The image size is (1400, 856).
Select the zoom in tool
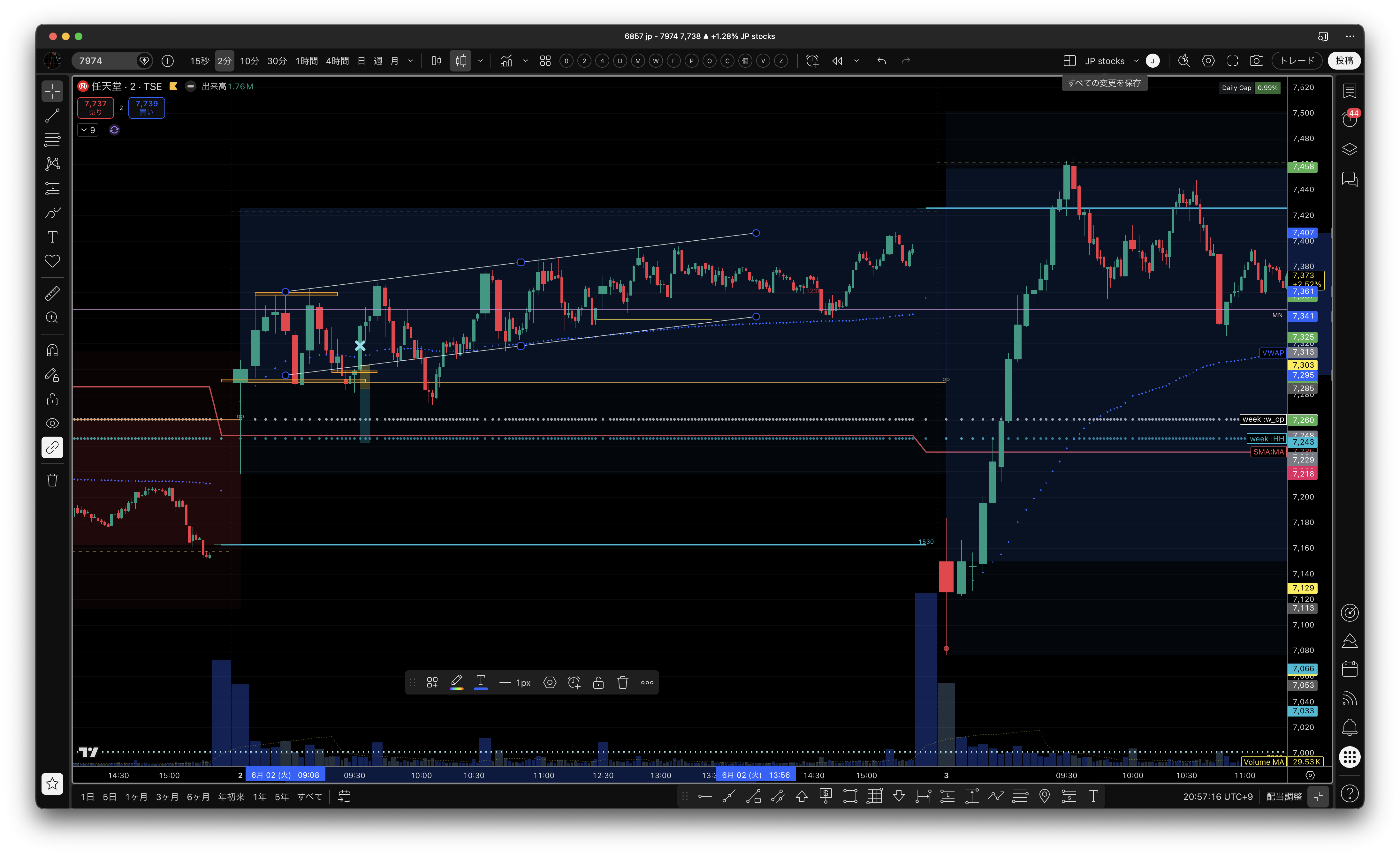(x=52, y=318)
